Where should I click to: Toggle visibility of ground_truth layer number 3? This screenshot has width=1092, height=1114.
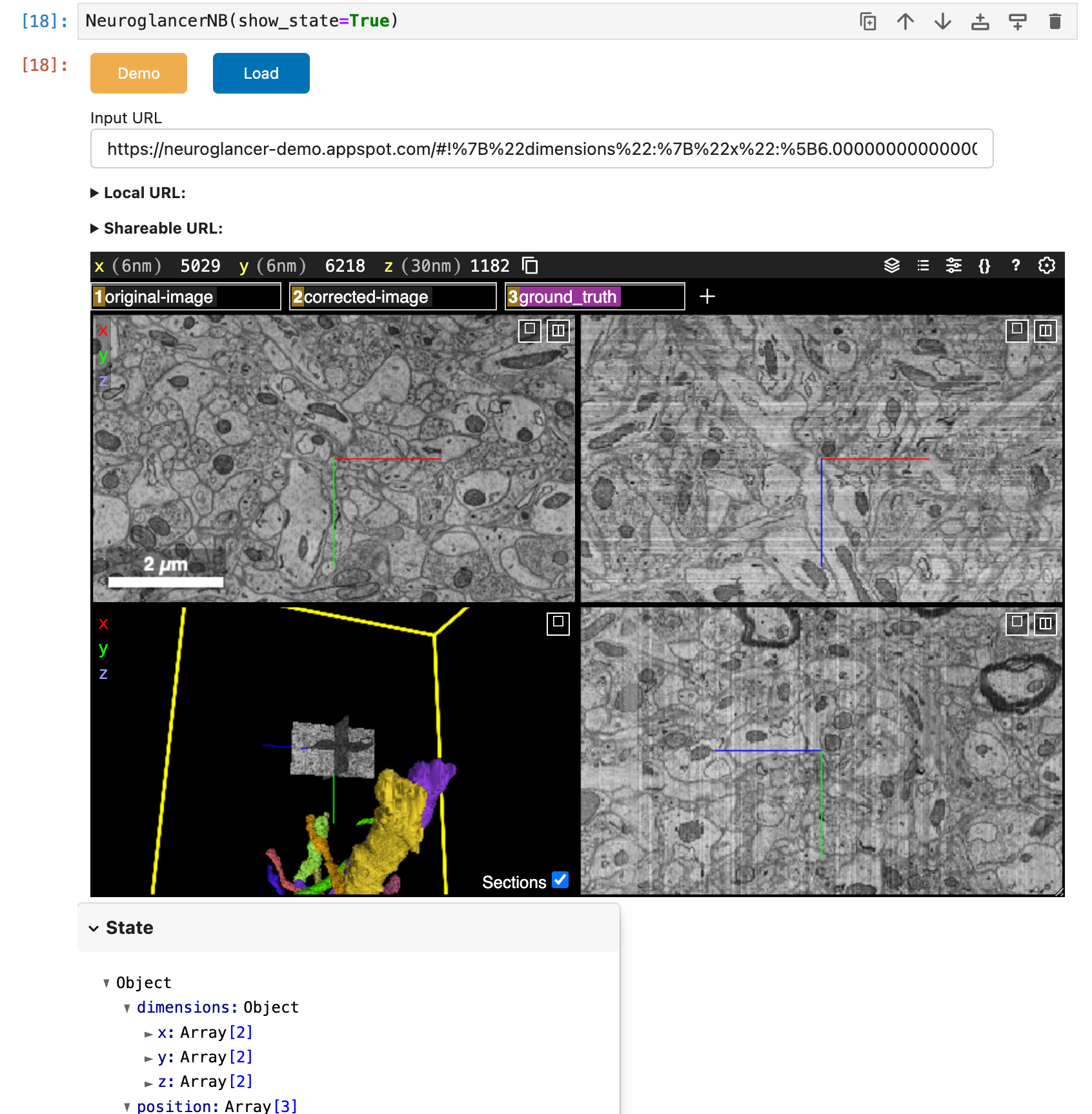[513, 297]
